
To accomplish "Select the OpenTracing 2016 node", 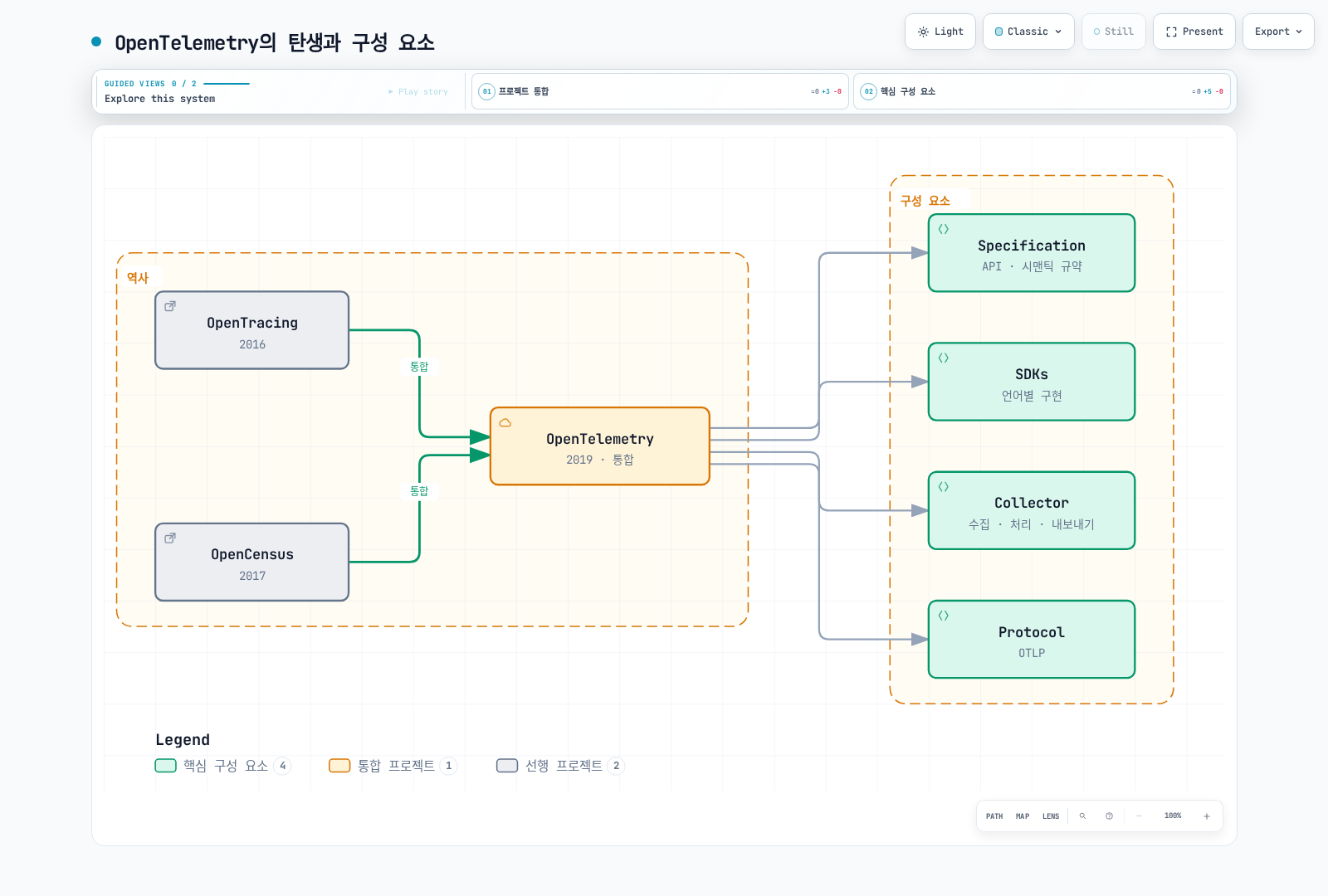I will (x=252, y=330).
